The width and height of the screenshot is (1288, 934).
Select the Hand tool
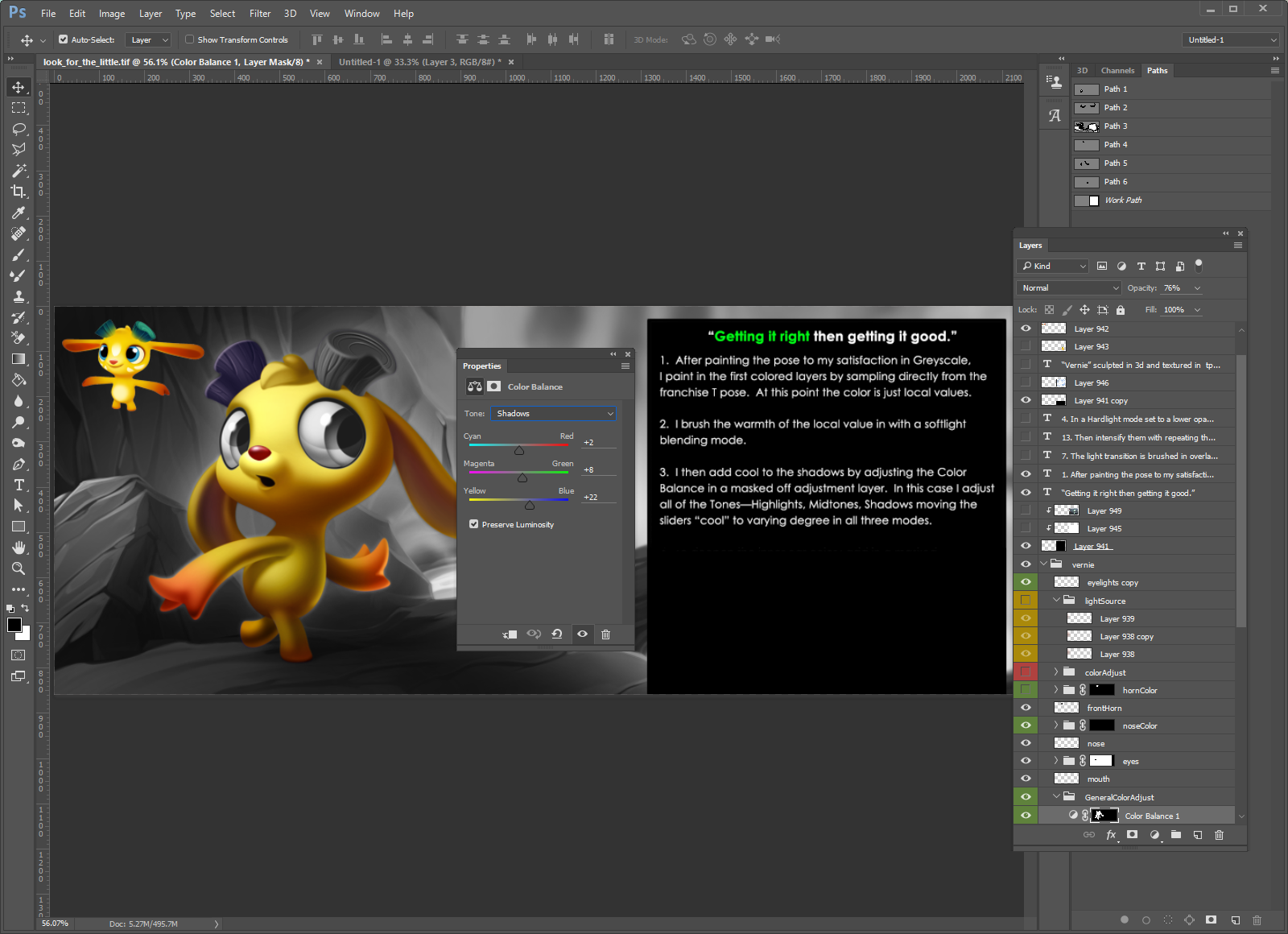tap(19, 548)
